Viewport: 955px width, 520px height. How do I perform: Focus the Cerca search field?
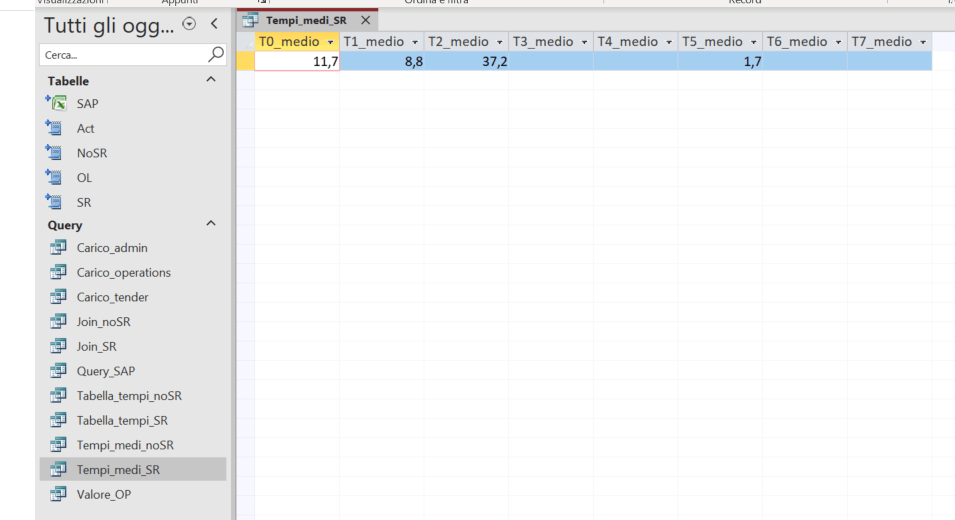[x=124, y=55]
